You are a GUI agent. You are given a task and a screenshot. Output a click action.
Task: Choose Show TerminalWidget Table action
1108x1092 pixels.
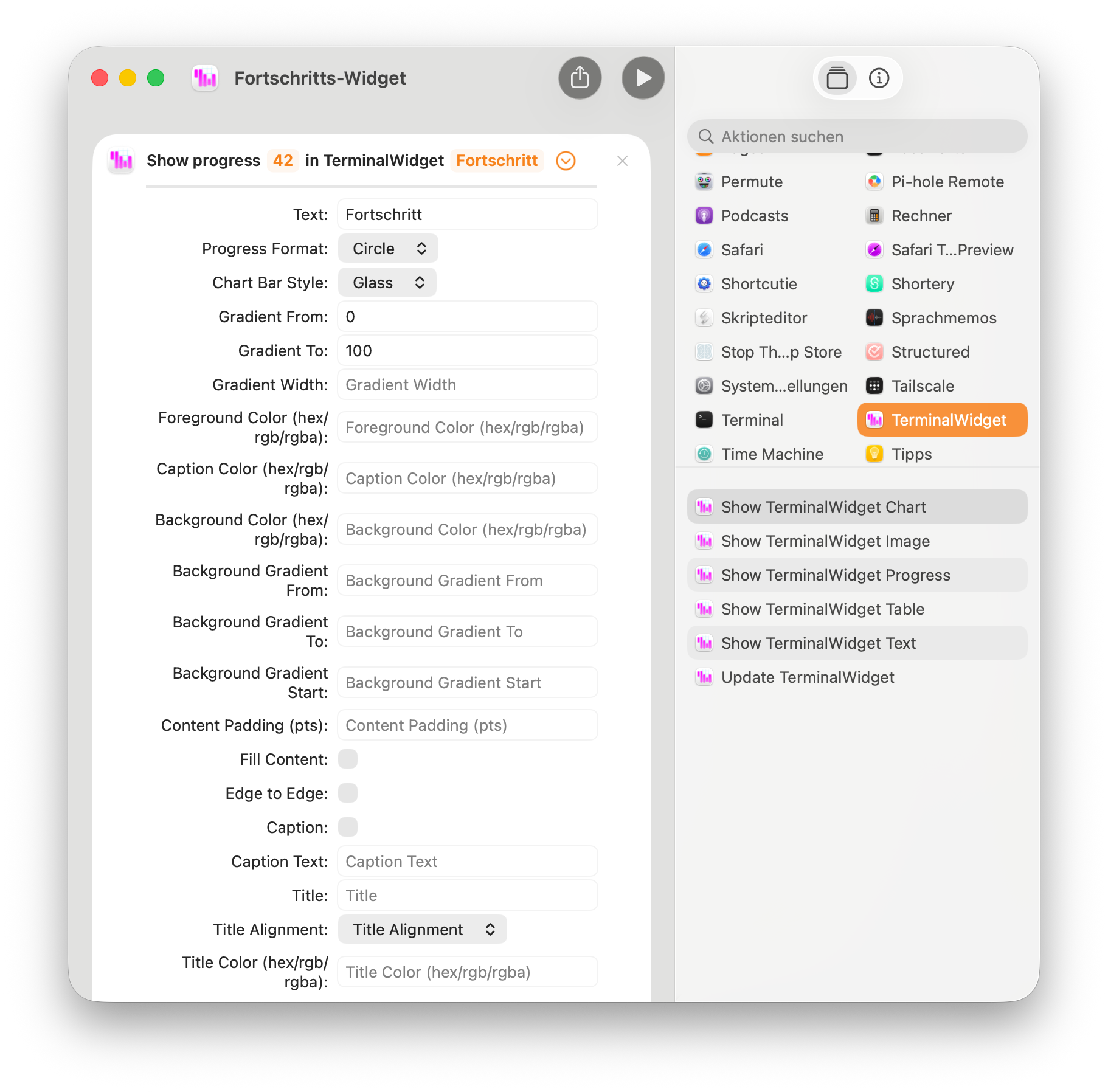coord(857,609)
